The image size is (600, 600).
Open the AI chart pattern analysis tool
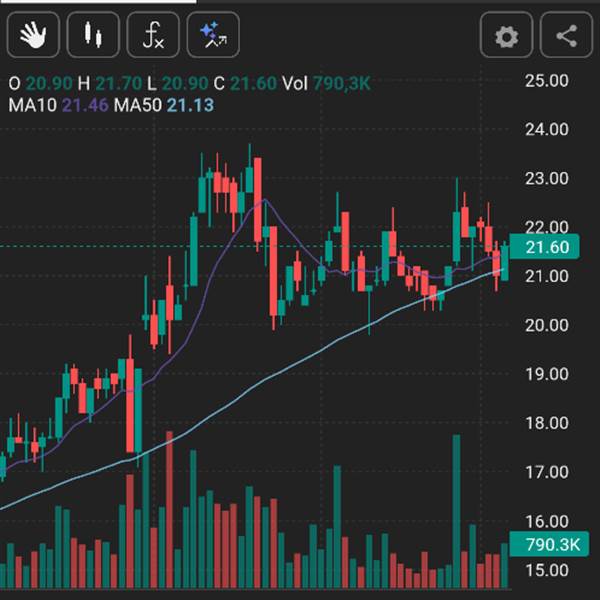[x=213, y=35]
